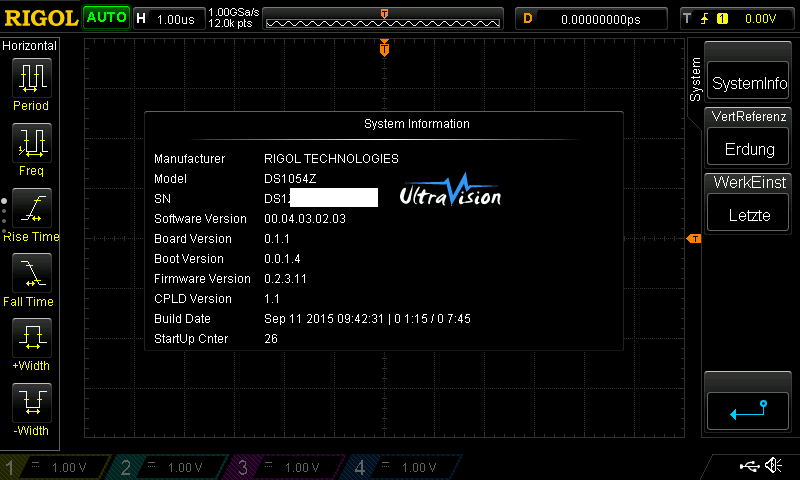
Task: Open the SystemInfo menu button
Action: coord(748,80)
